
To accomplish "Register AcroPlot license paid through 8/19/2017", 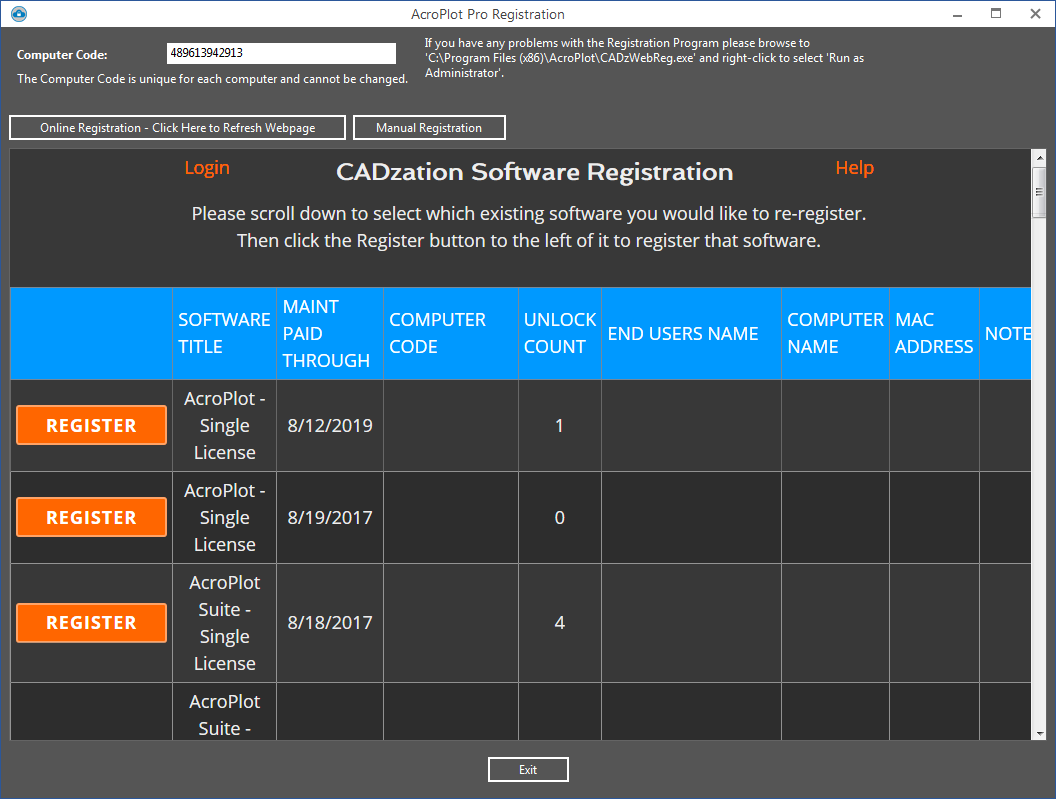I will tap(92, 517).
